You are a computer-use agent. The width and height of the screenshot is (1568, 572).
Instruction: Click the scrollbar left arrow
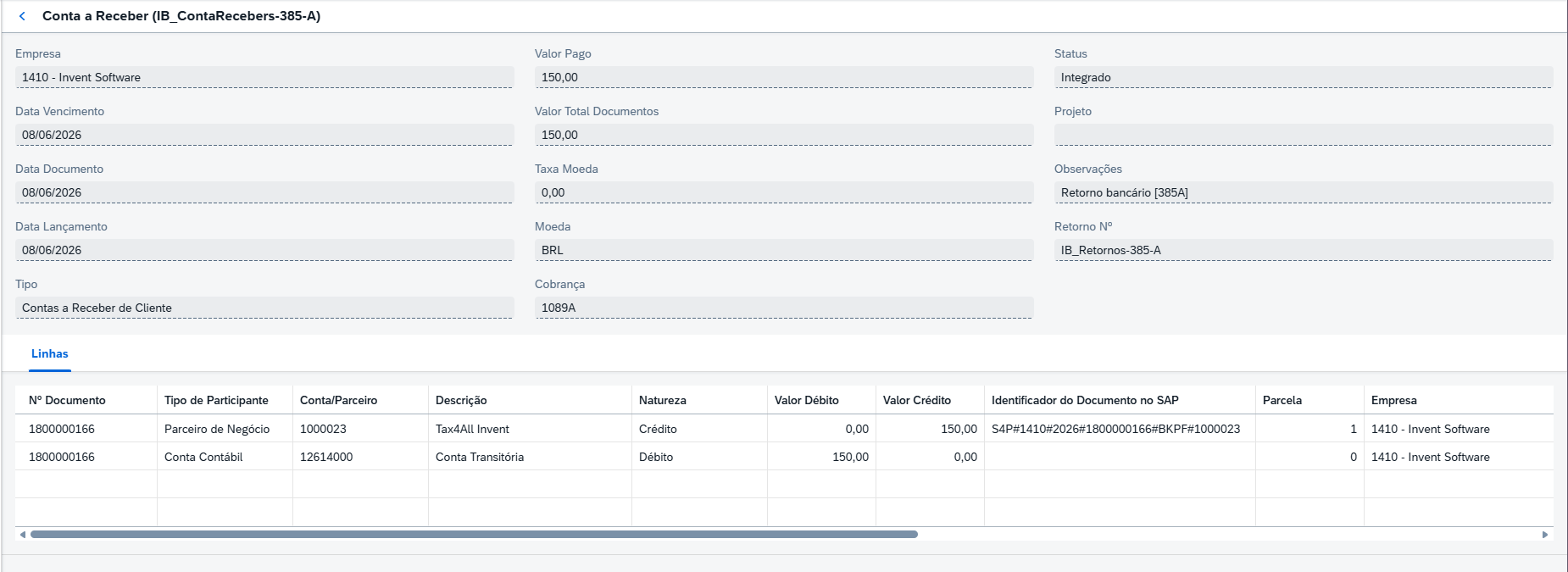[22, 535]
